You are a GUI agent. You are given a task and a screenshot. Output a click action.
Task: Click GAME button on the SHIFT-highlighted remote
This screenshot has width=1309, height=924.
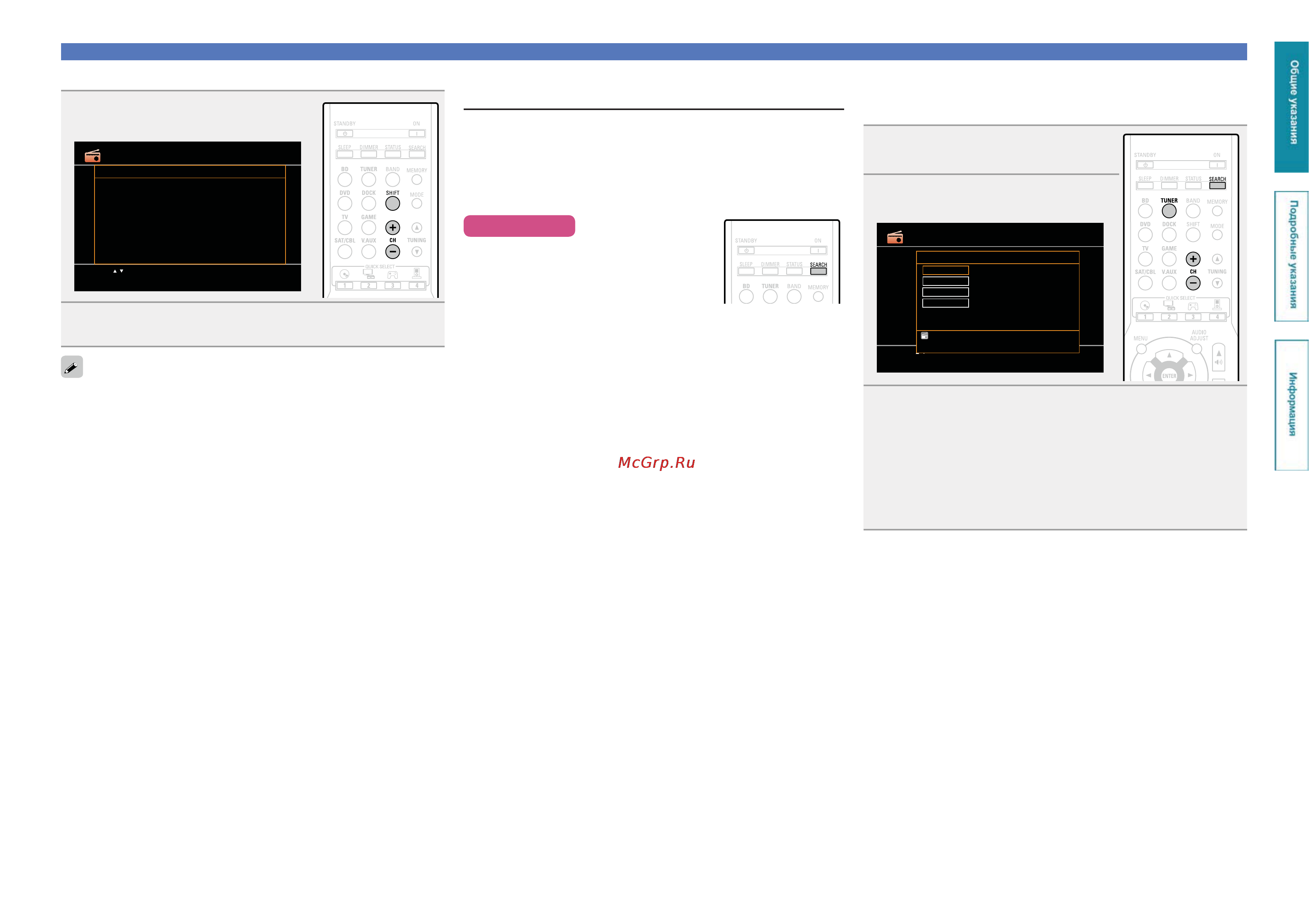coord(369,227)
